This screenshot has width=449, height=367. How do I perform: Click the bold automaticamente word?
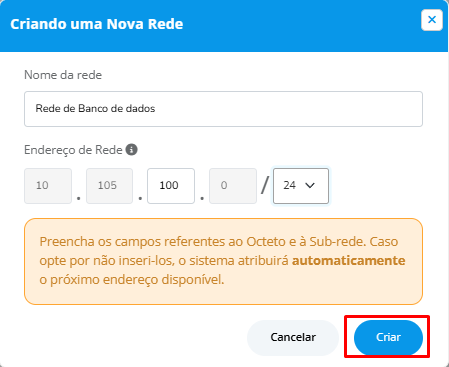(349, 260)
